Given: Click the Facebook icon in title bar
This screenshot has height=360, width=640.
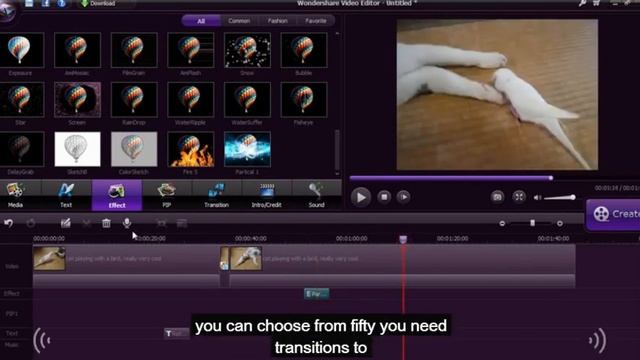Looking at the screenshot, I should [46, 3].
